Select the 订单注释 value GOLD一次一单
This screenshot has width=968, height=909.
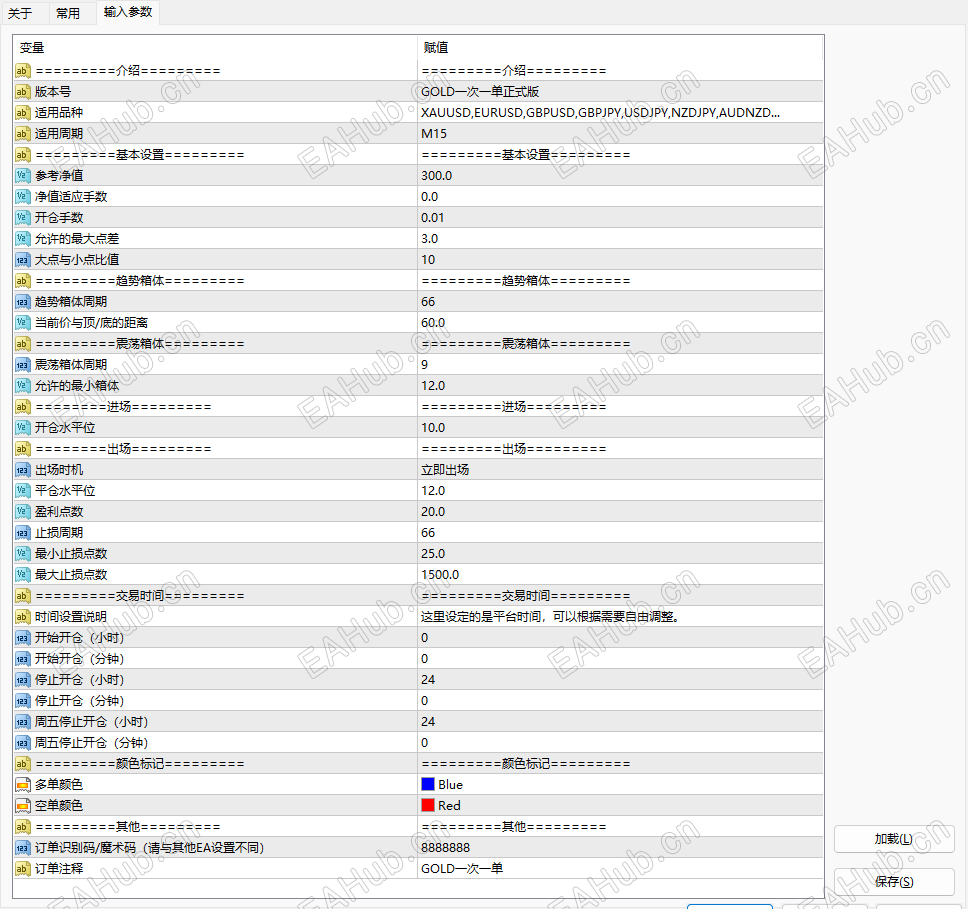coord(462,868)
